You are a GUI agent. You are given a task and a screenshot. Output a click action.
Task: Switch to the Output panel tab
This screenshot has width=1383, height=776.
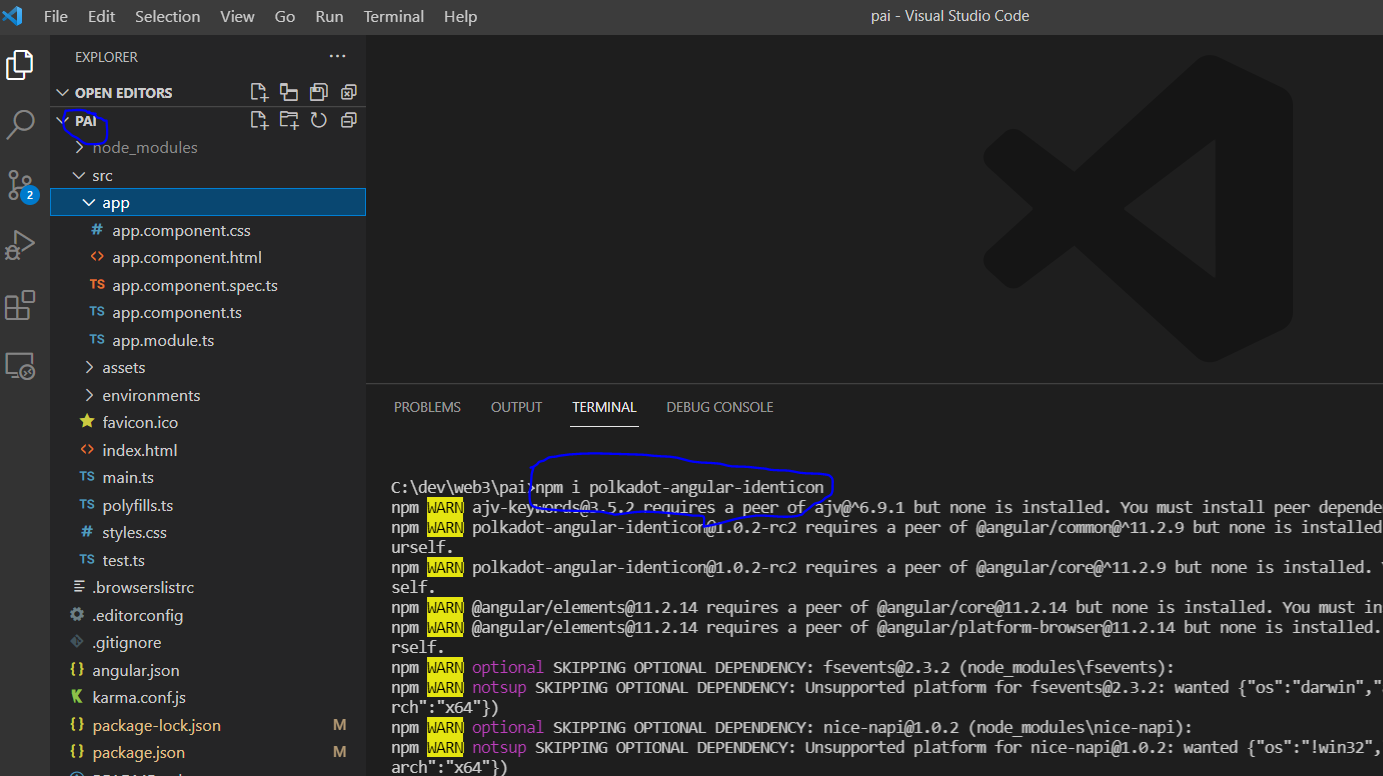point(516,407)
